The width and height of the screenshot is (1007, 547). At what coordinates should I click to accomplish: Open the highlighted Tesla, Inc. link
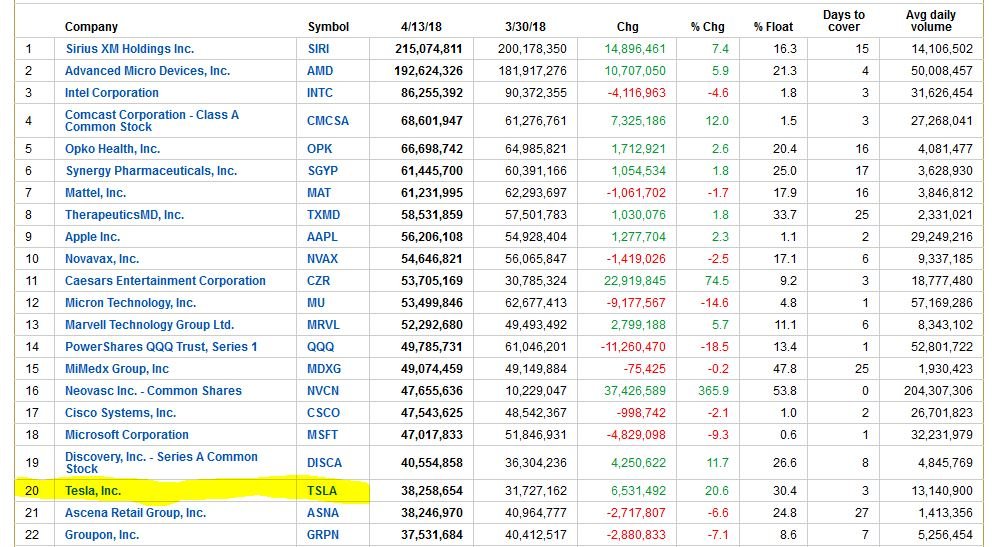click(x=93, y=491)
